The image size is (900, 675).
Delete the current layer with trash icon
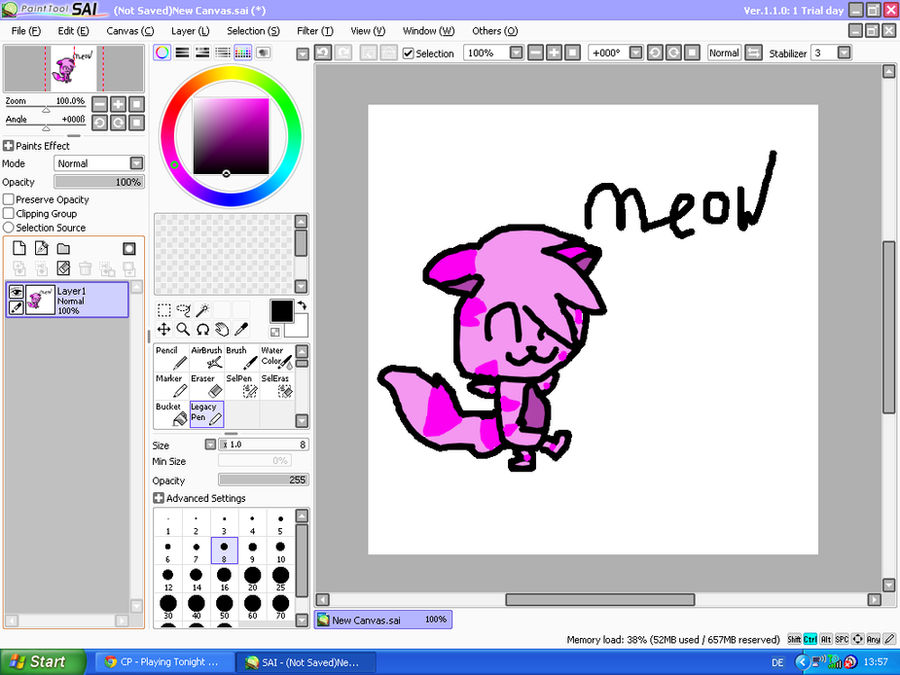coord(85,268)
